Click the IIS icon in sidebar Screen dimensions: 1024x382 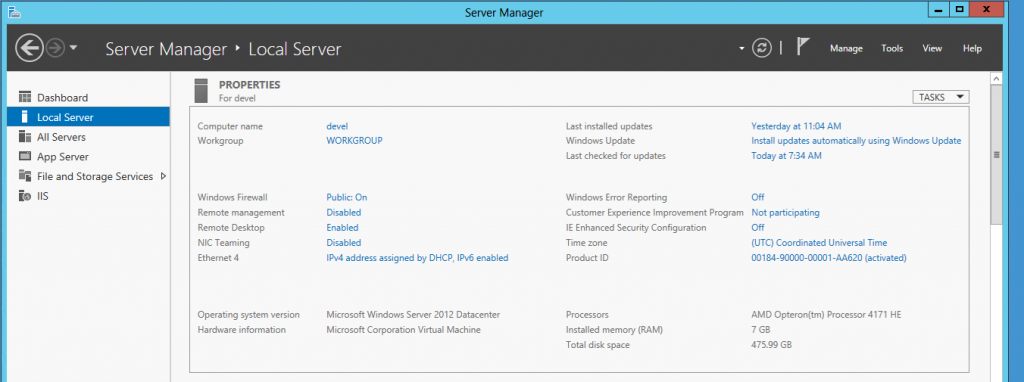point(25,195)
